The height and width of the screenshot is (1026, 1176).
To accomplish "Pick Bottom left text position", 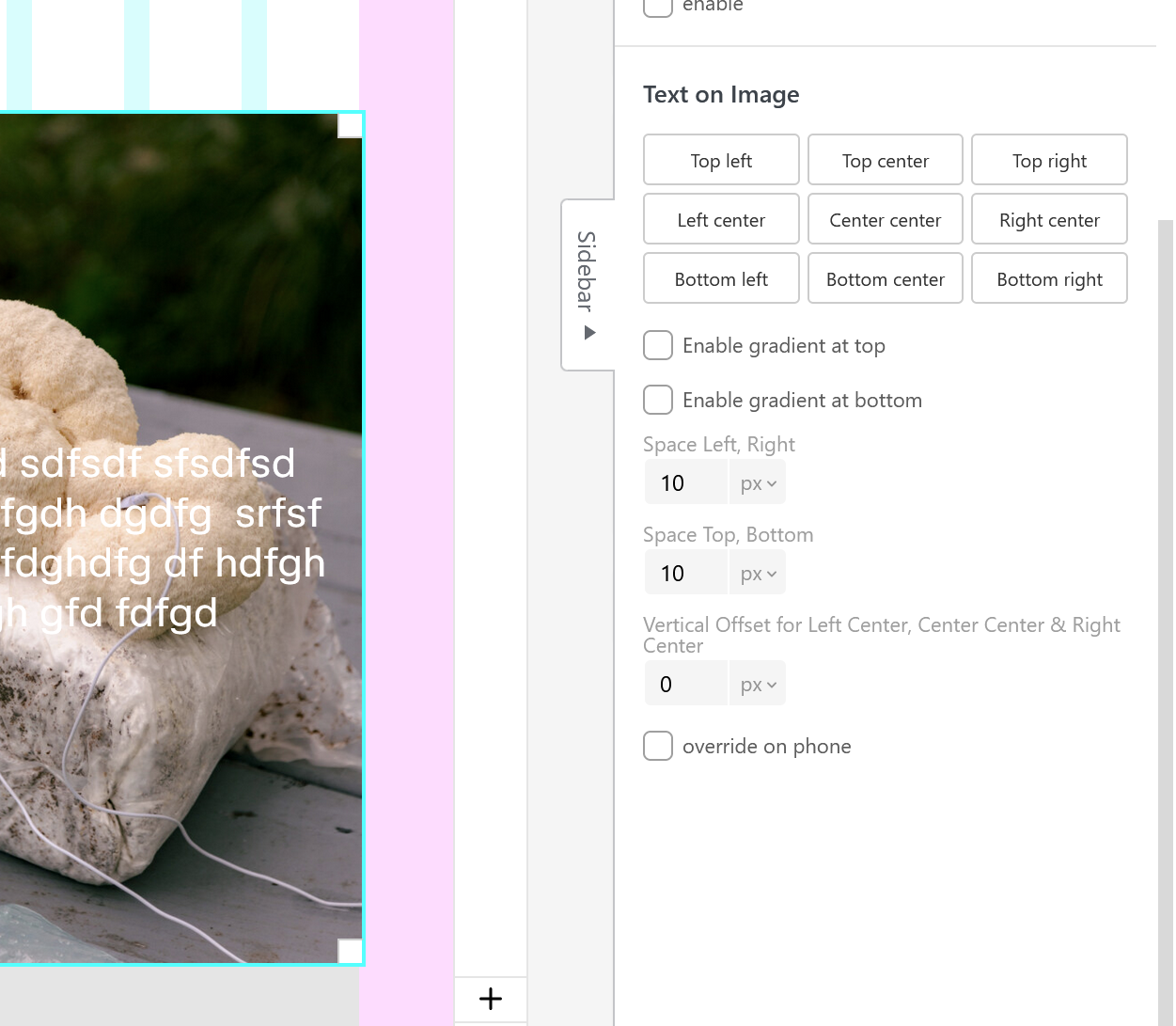I will pyautogui.click(x=721, y=279).
